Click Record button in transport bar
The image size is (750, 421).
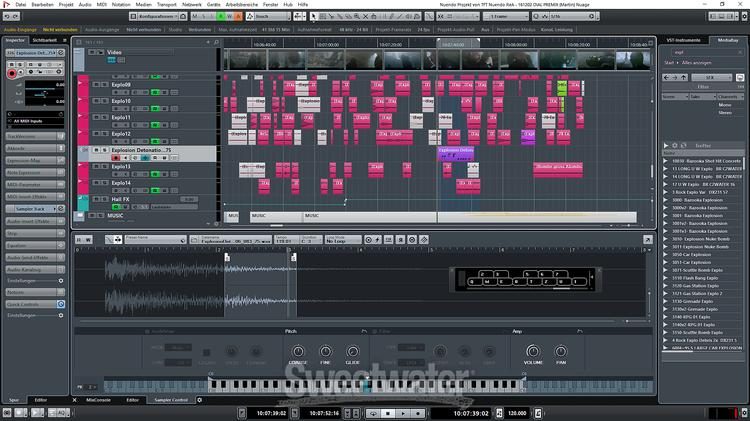point(418,413)
